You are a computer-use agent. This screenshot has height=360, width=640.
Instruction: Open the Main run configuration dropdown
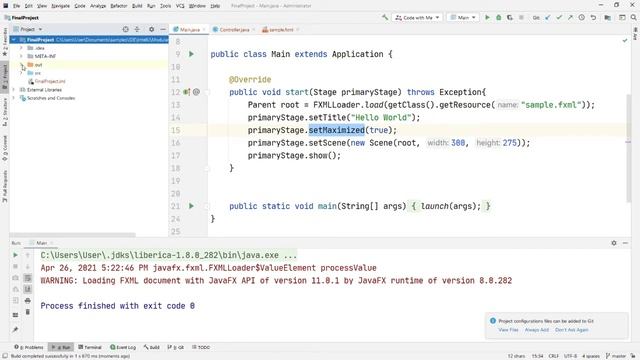(463, 18)
